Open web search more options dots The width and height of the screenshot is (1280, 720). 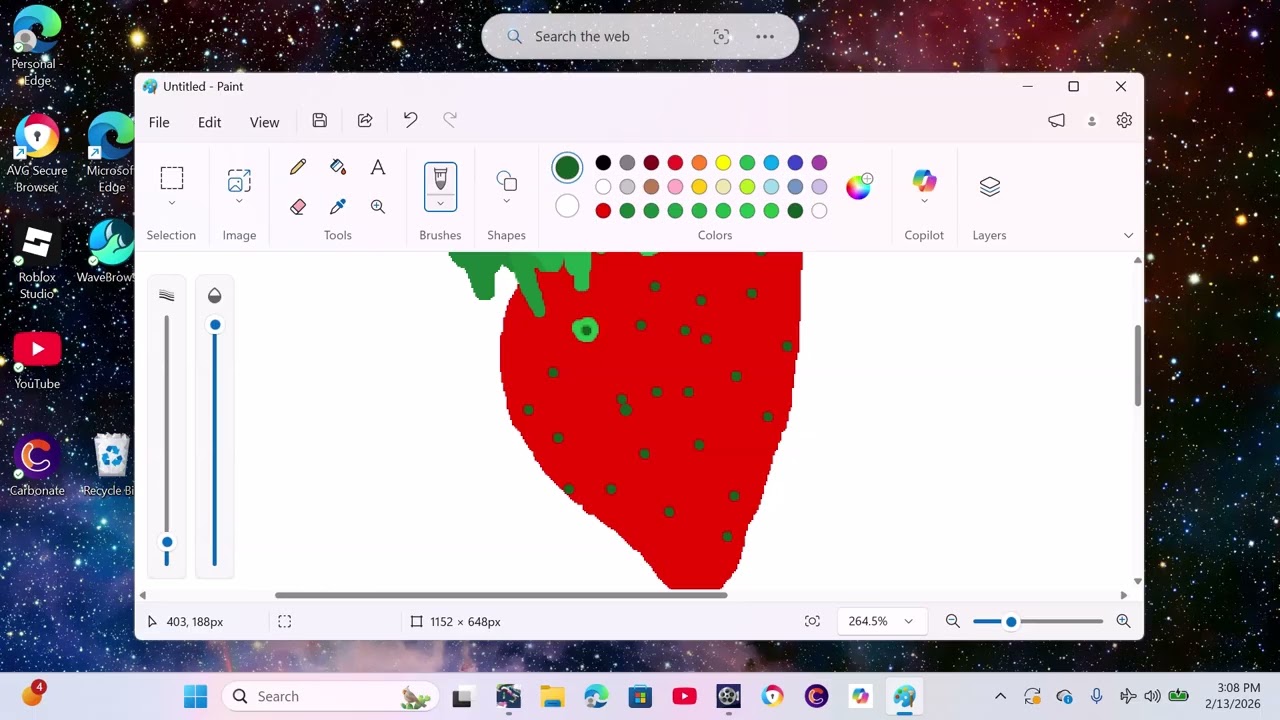(x=765, y=36)
